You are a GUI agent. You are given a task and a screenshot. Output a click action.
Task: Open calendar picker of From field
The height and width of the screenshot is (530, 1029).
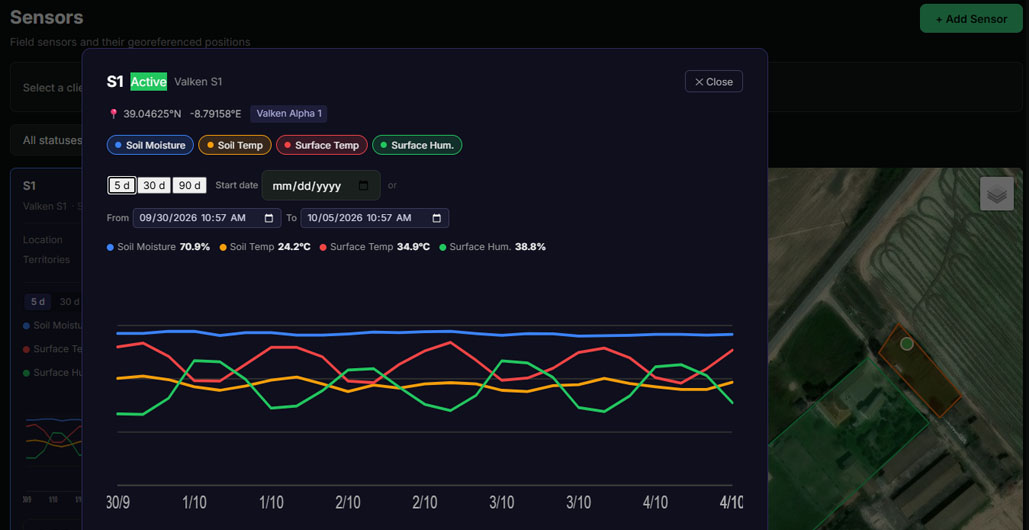(269, 218)
